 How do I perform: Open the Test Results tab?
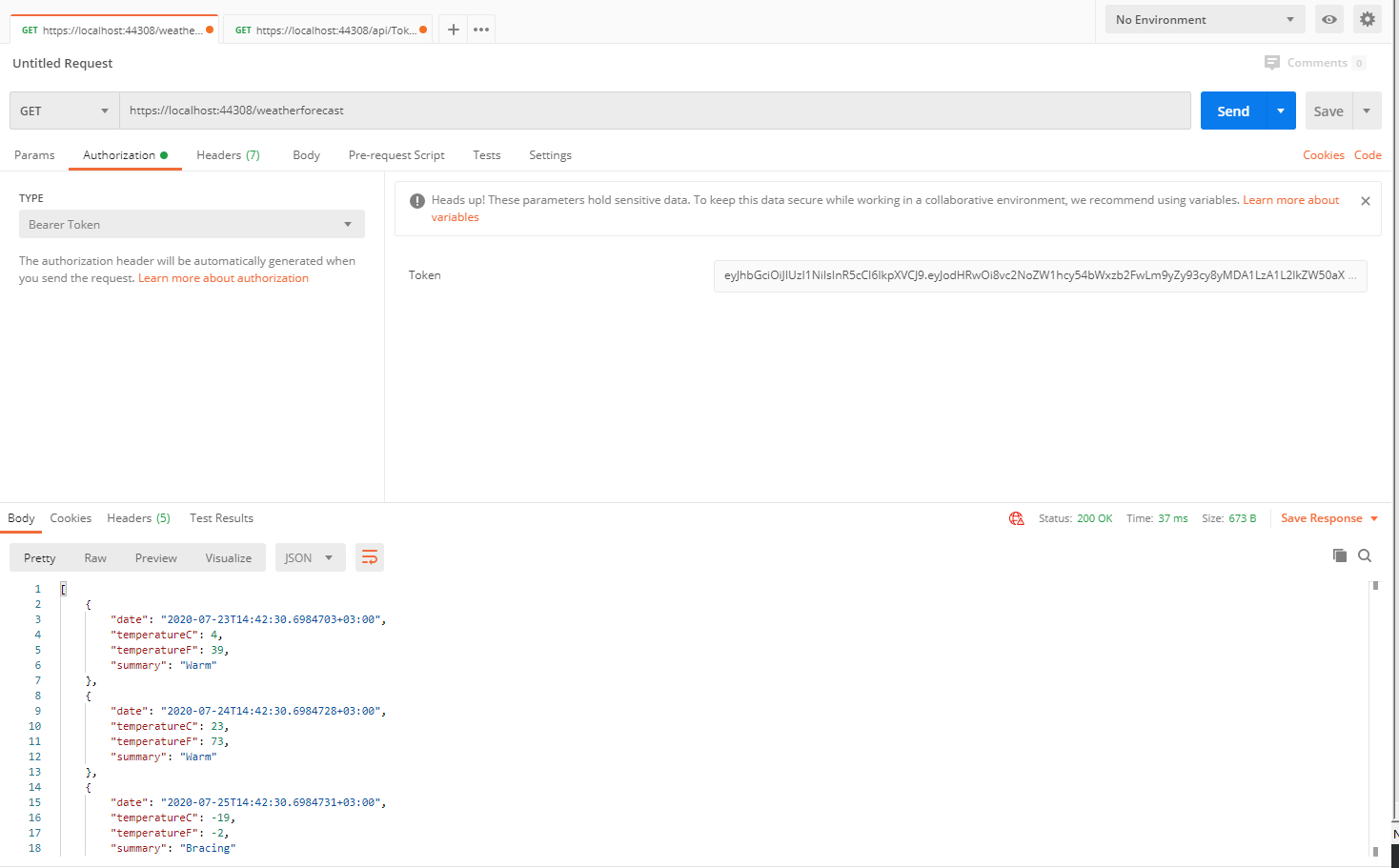pyautogui.click(x=221, y=518)
